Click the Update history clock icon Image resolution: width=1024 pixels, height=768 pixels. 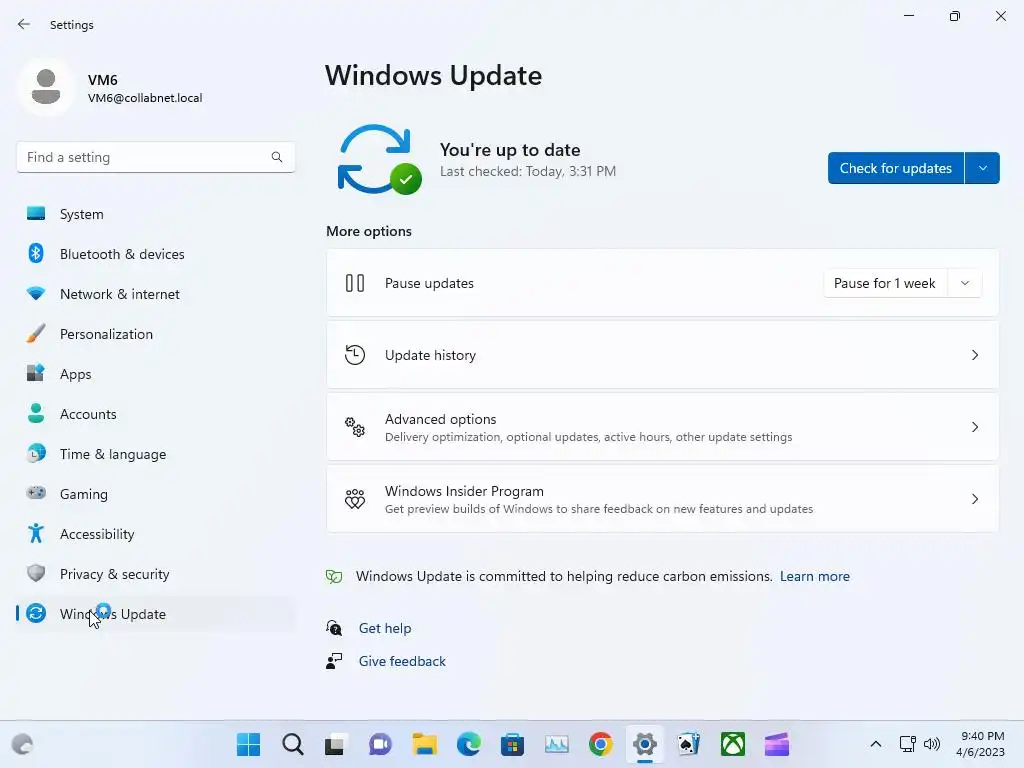[355, 355]
